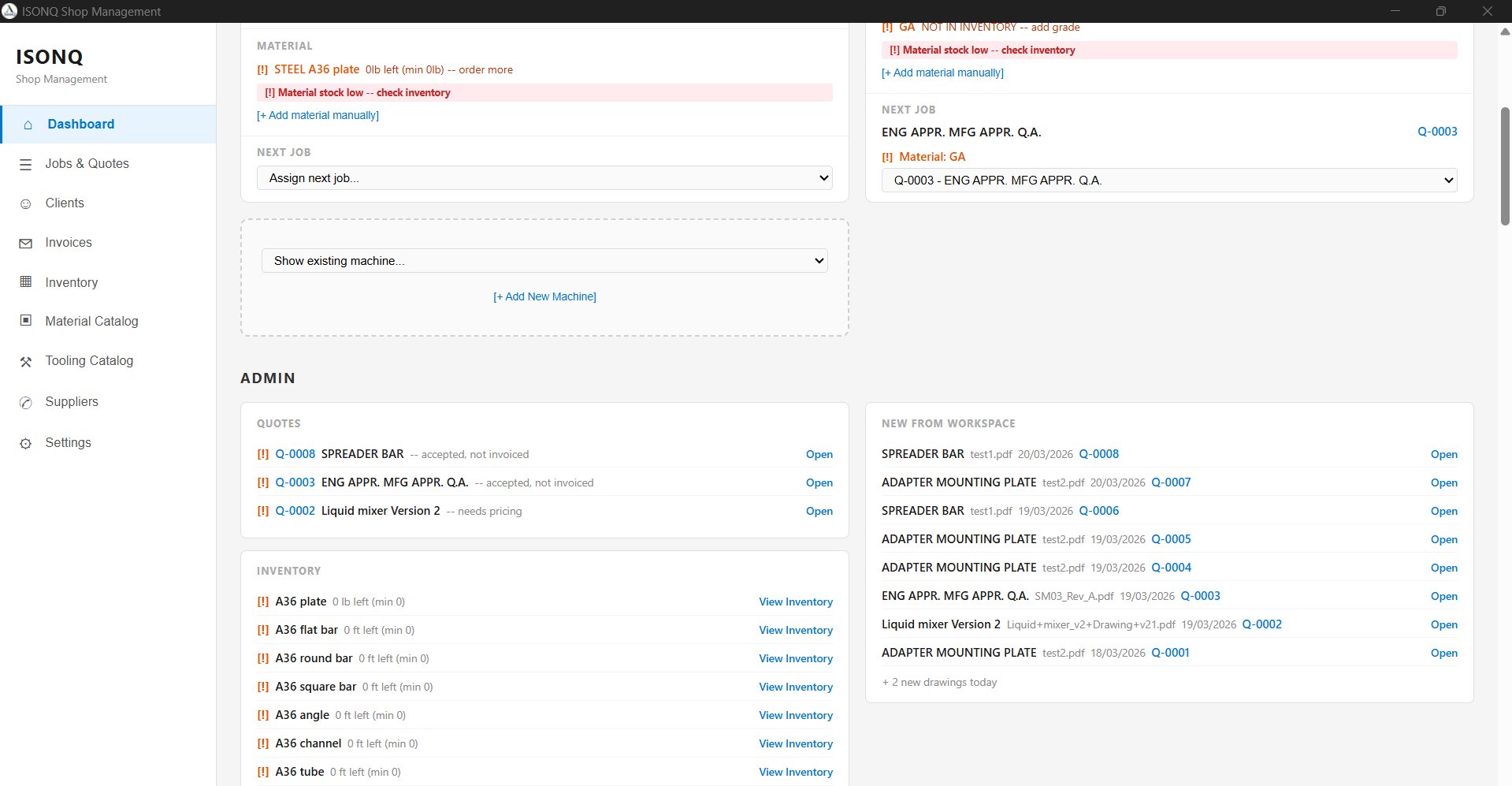Navigate to Suppliers in the sidebar
The height and width of the screenshot is (786, 1512).
click(x=72, y=402)
